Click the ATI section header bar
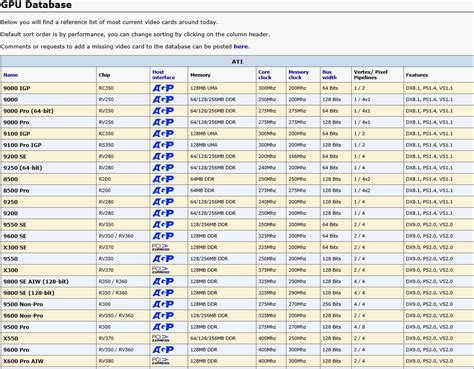The image size is (474, 369). point(237,62)
